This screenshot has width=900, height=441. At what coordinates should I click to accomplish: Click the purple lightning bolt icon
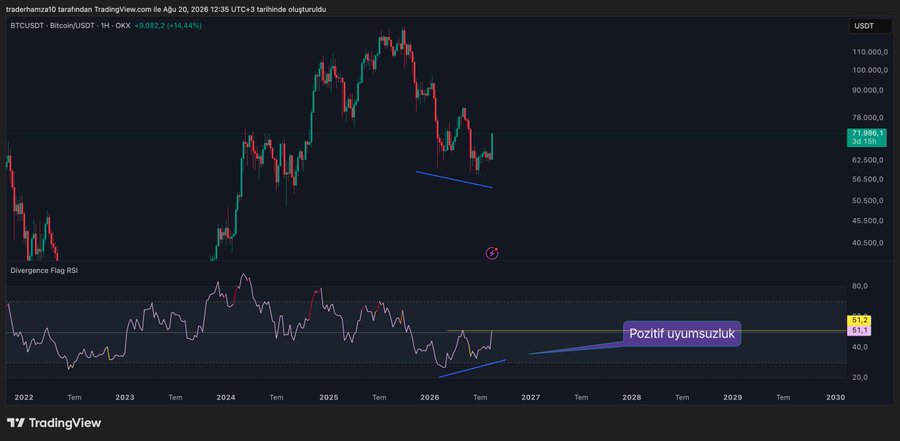pyautogui.click(x=492, y=253)
